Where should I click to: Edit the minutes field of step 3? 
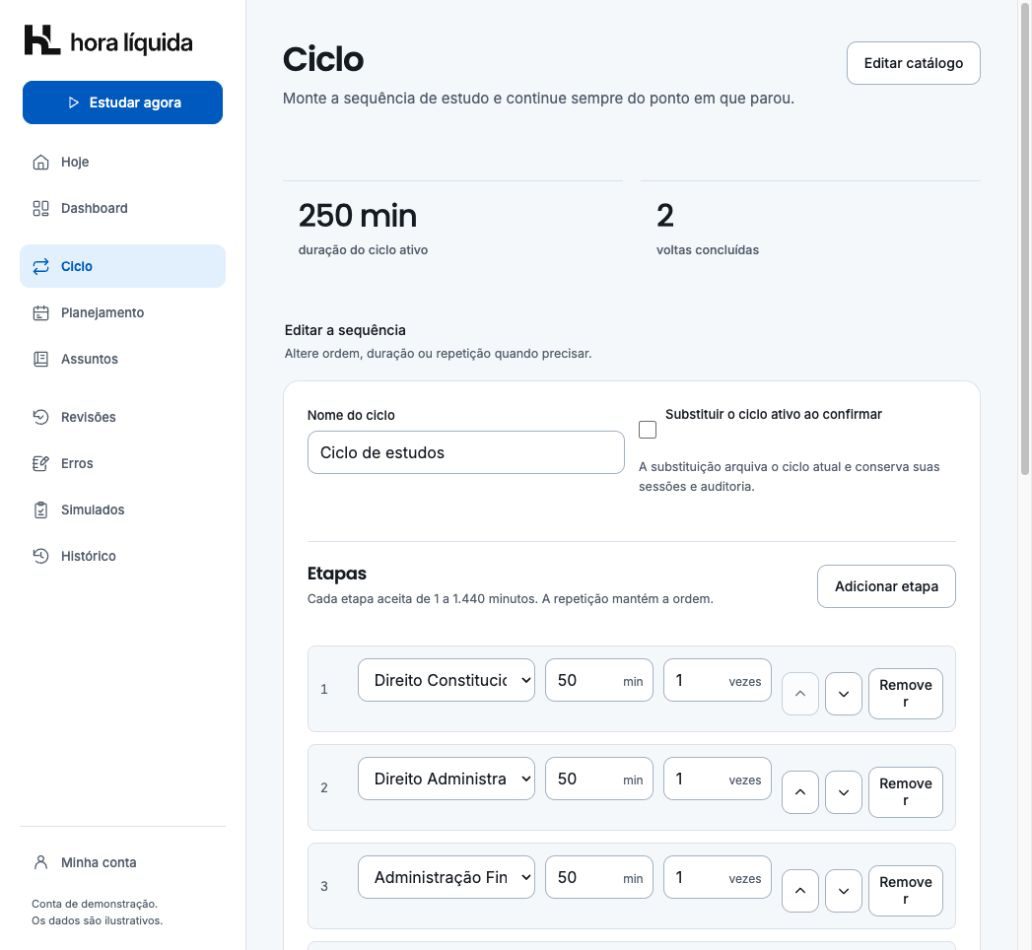[599, 878]
